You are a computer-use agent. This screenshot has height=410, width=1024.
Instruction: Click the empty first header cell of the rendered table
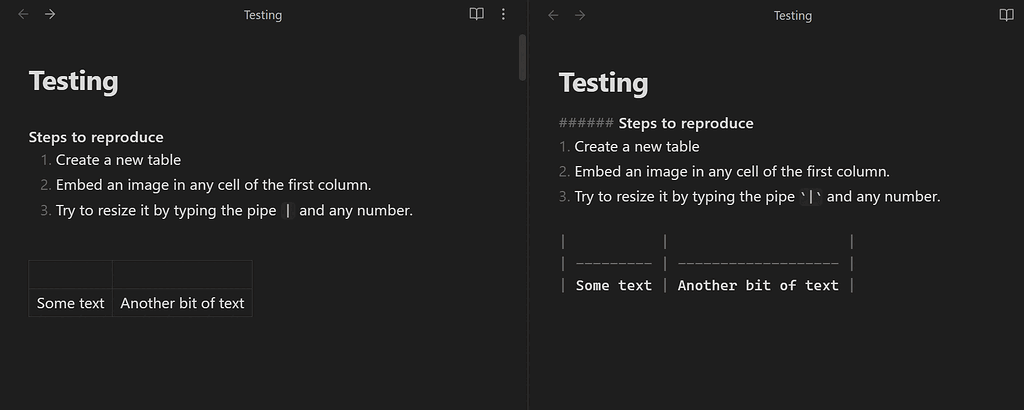(x=71, y=275)
